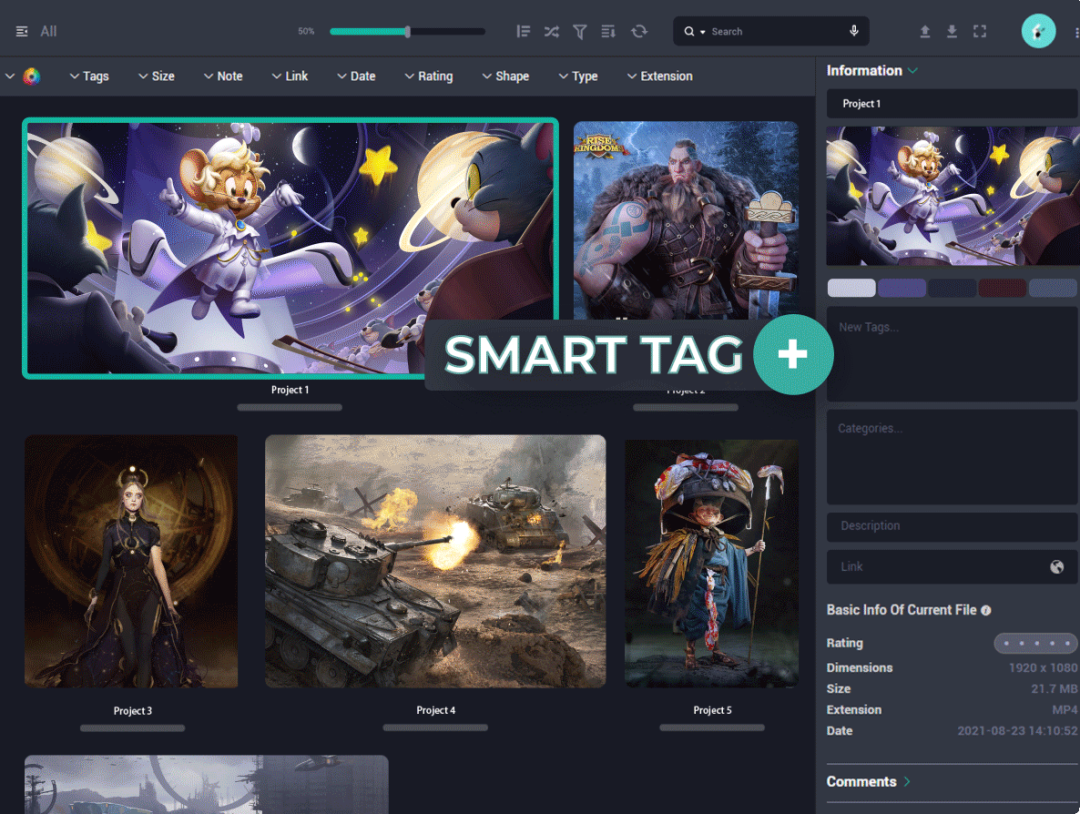Open the filter funnel icon

[x=580, y=32]
